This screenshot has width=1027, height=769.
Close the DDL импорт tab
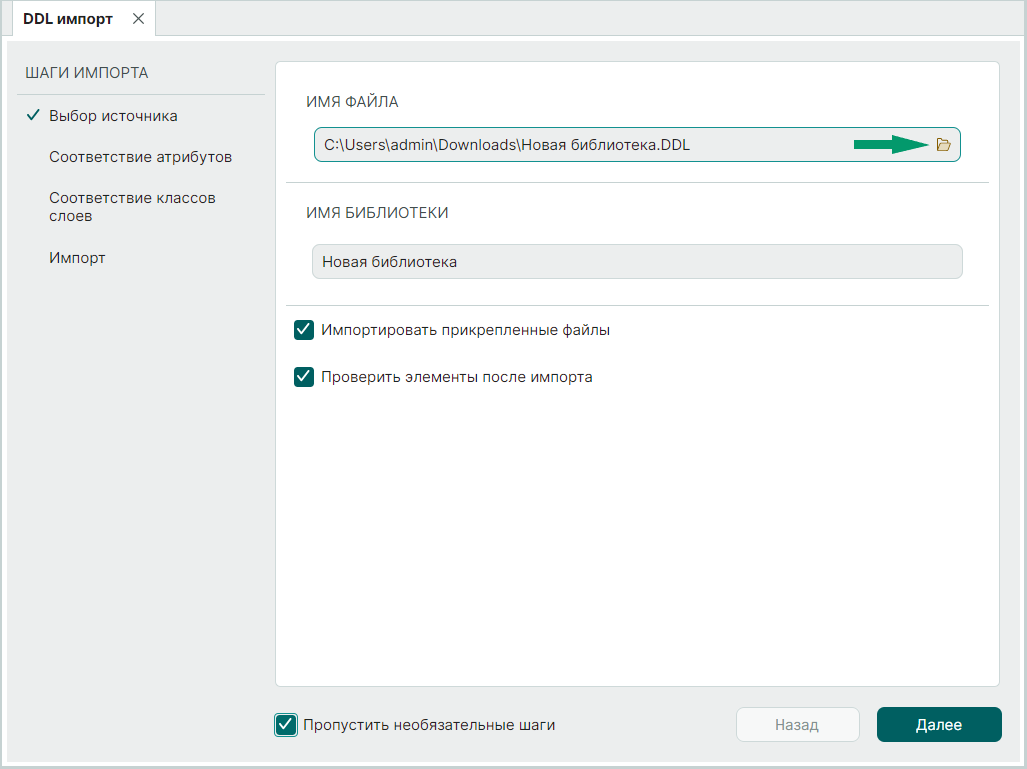pyautogui.click(x=139, y=19)
